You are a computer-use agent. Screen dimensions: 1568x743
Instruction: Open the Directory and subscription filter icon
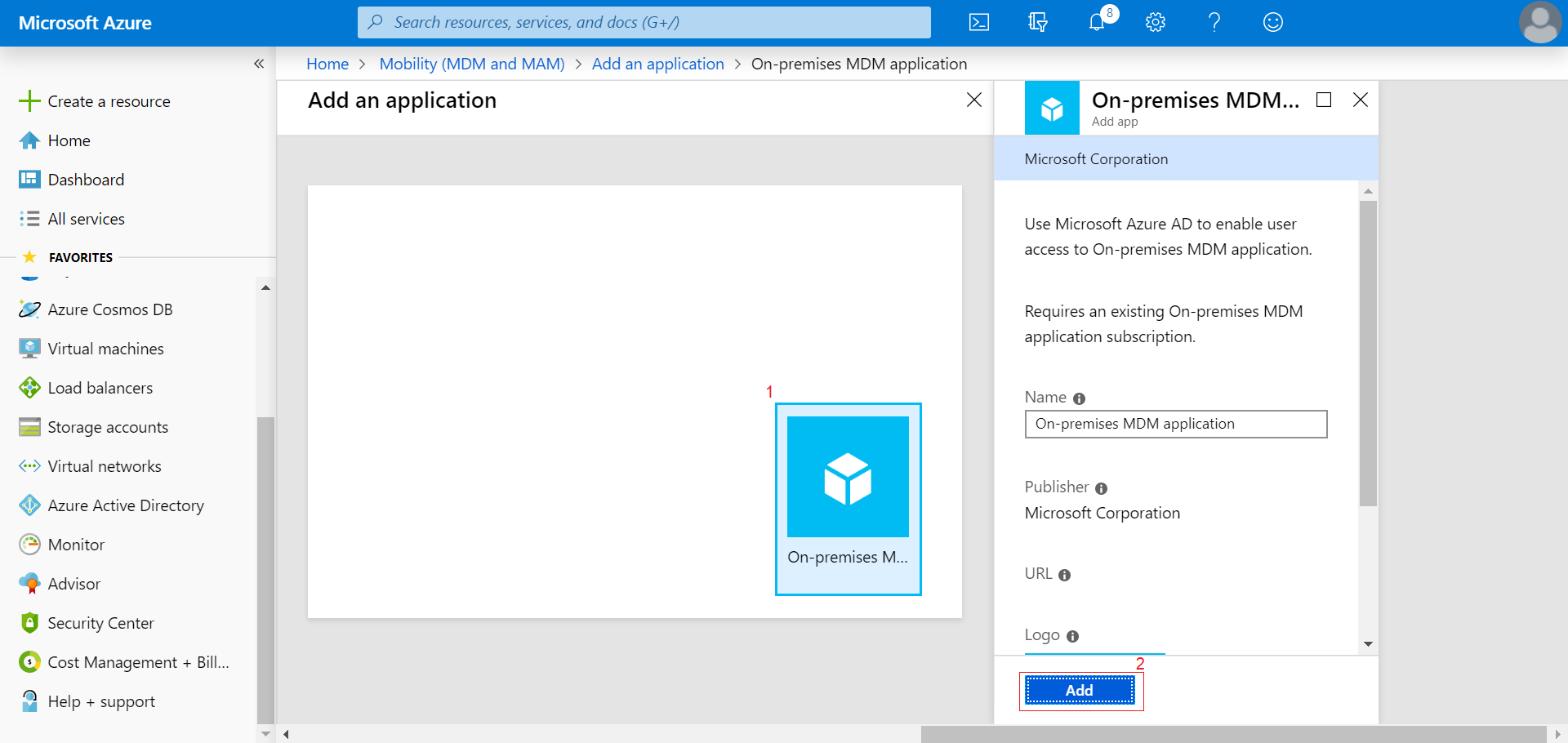point(1038,22)
